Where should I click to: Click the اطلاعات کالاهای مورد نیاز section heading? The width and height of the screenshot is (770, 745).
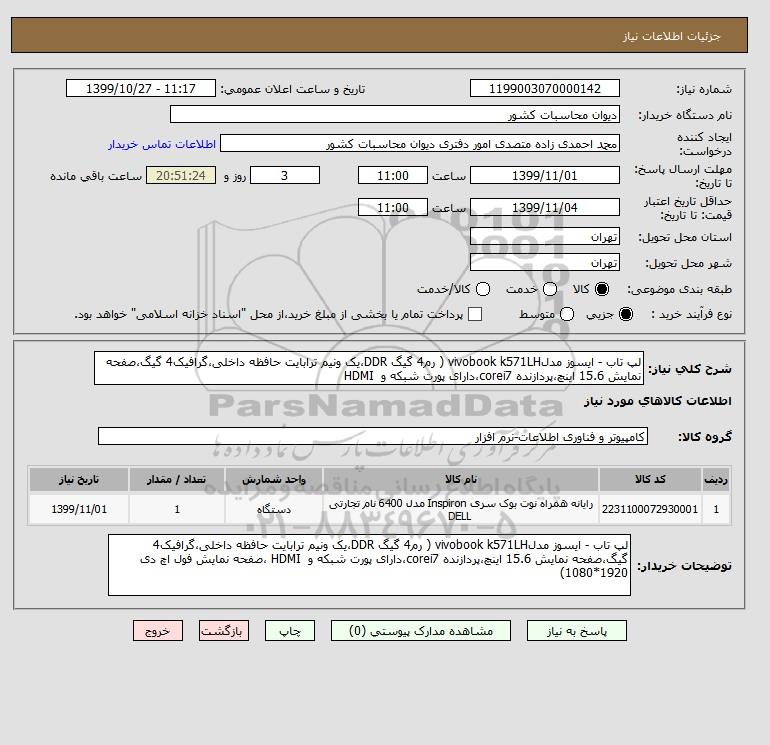[658, 401]
